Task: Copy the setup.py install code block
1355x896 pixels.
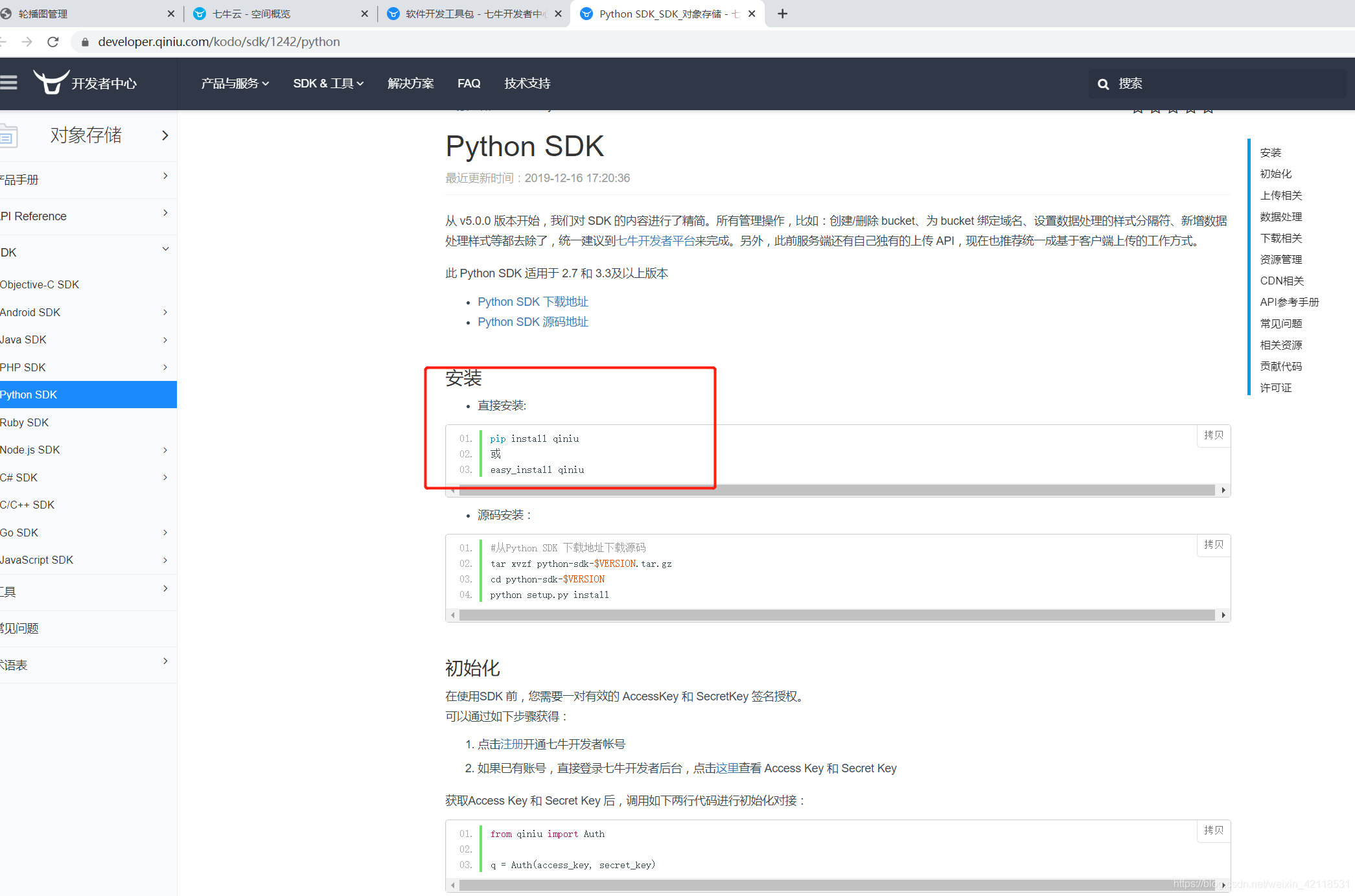Action: pyautogui.click(x=1213, y=545)
